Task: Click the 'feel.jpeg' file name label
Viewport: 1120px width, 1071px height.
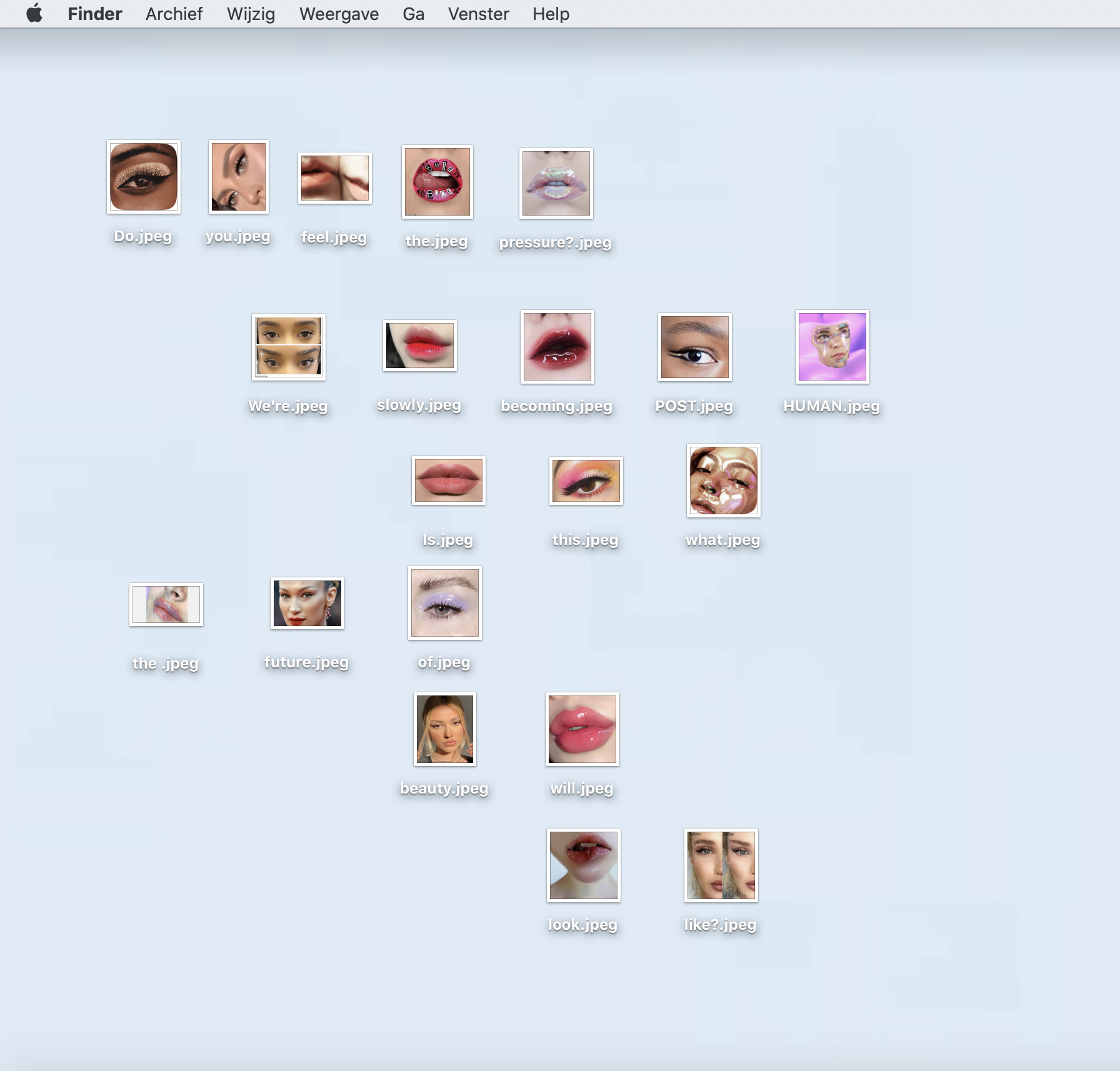Action: (x=334, y=237)
